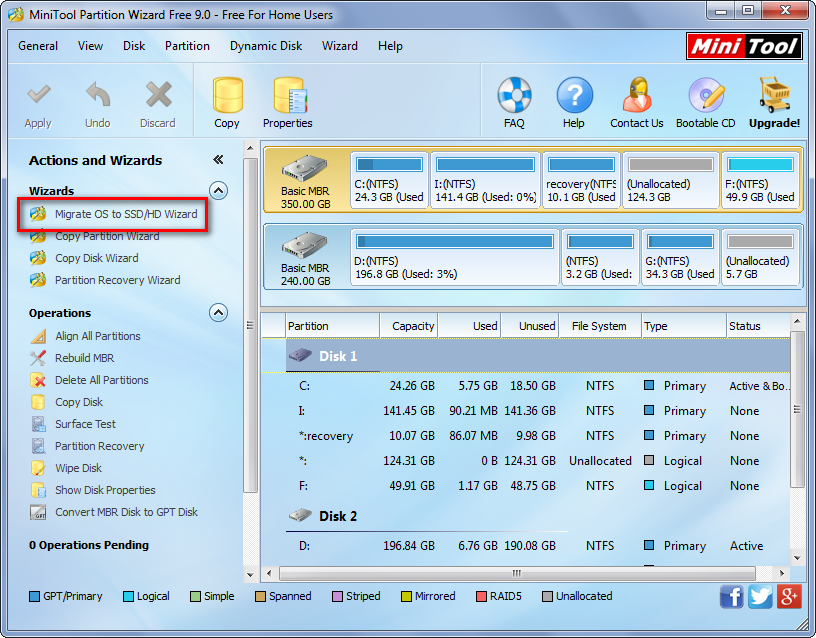Screen dimensions: 816x638
Task: Click the Upgrade shopping cart icon
Action: 774,95
